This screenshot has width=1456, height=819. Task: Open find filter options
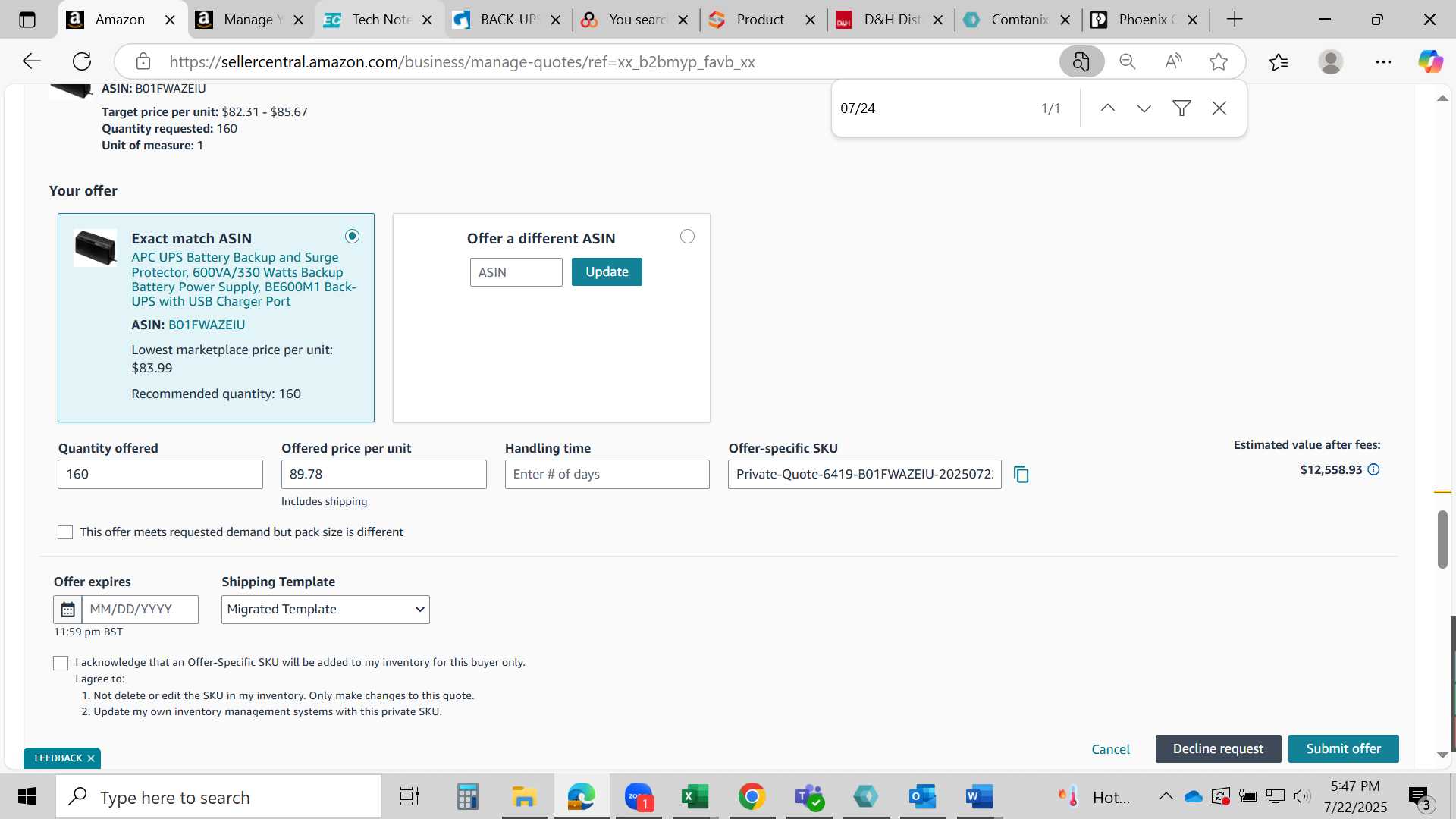(x=1181, y=108)
